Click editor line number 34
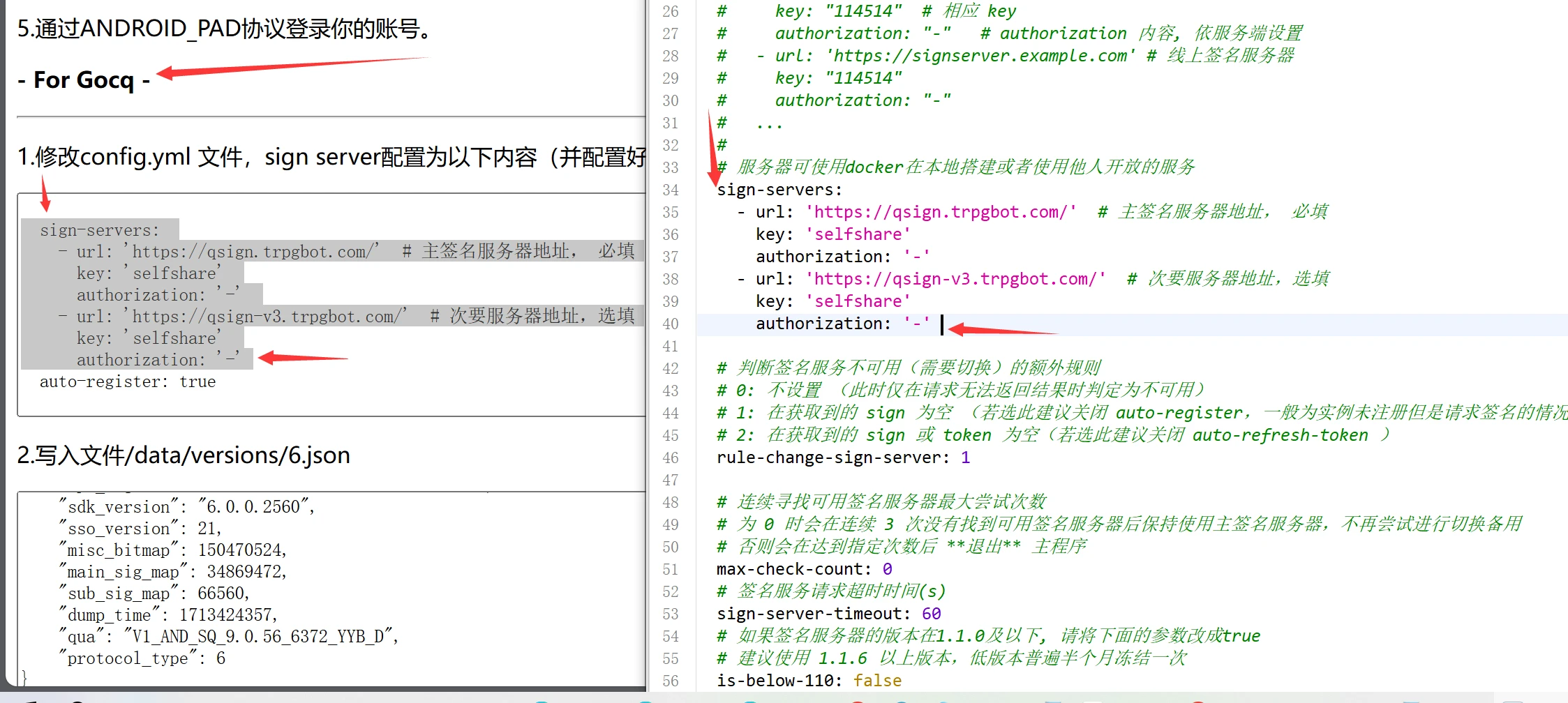Image resolution: width=1568 pixels, height=703 pixels. click(670, 190)
